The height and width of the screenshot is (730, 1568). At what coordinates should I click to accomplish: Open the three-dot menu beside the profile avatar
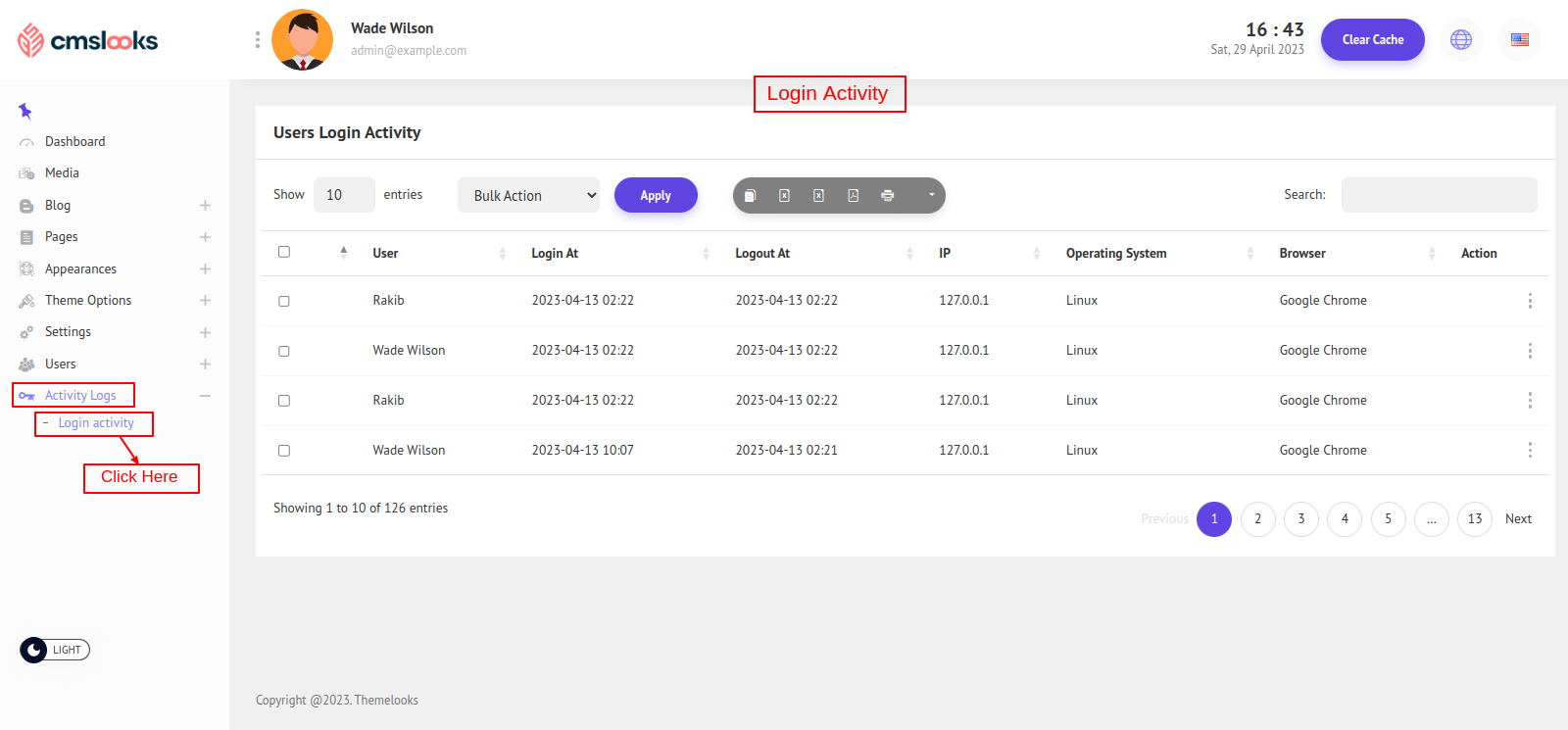click(258, 40)
